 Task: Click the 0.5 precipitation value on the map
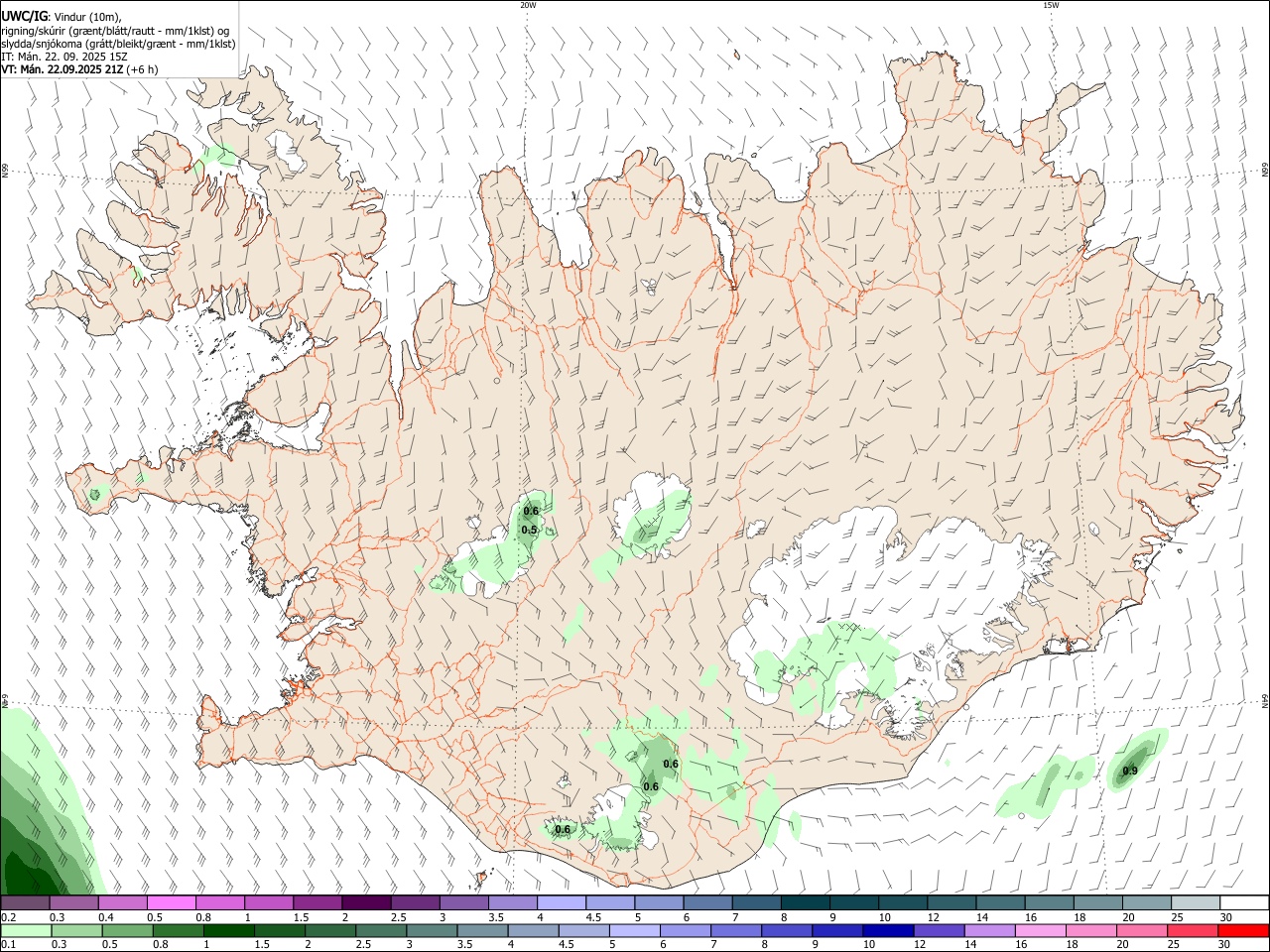pos(529,531)
